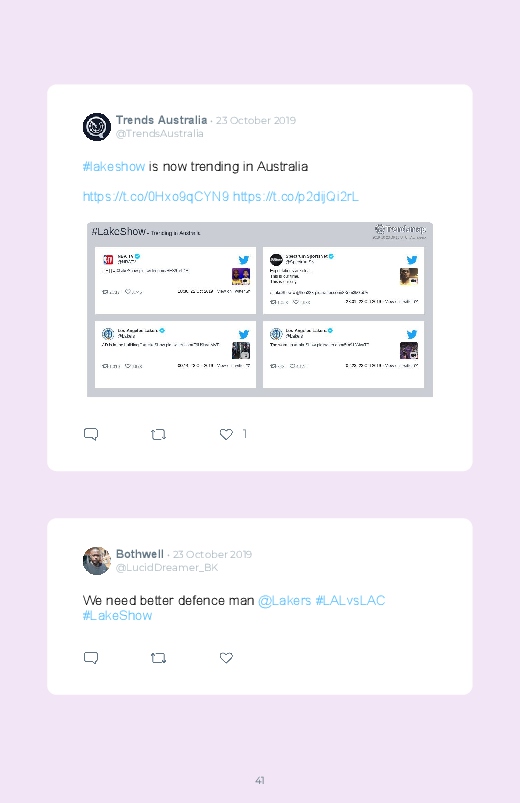The image size is (520, 803).
Task: Click the @TrendsAustralia handle
Action: [159, 133]
